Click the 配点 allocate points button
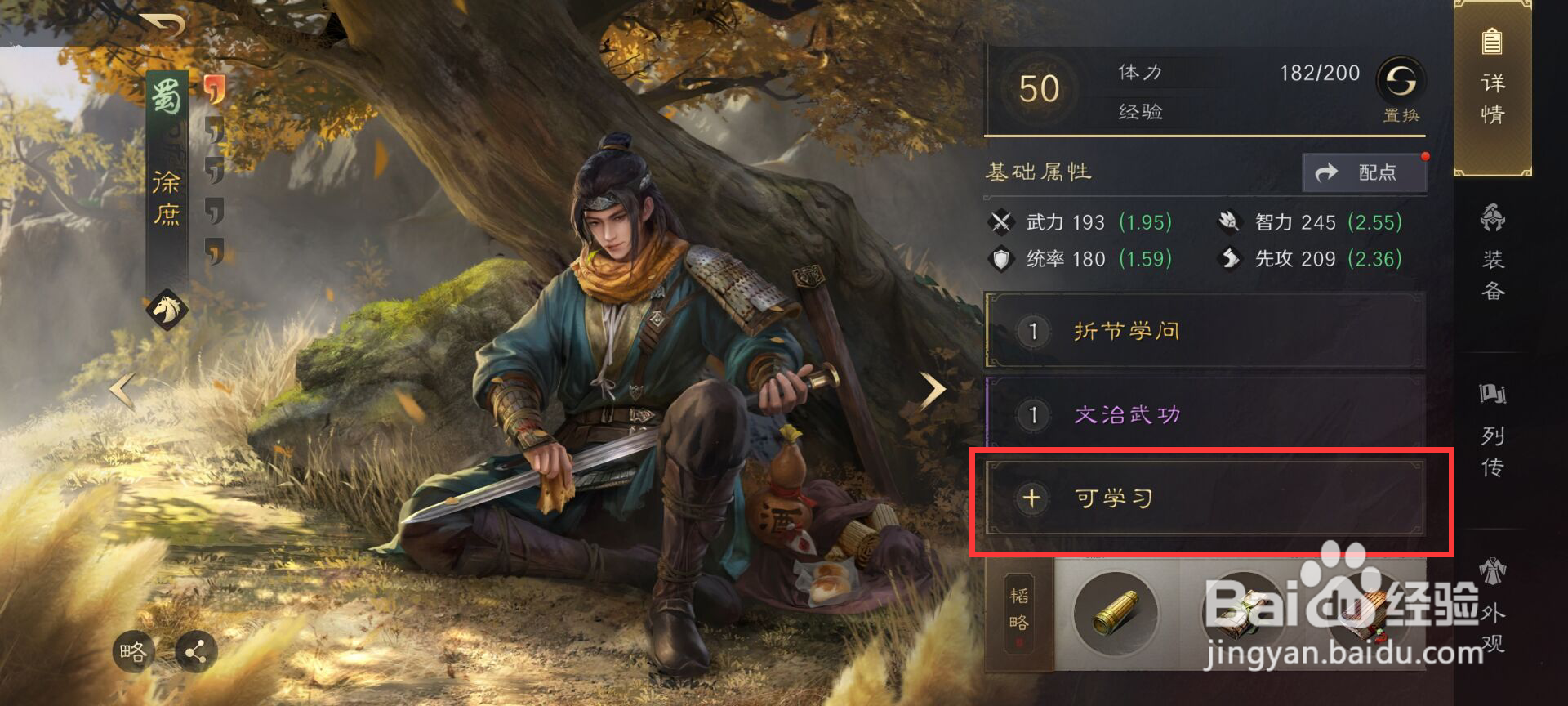The width and height of the screenshot is (1568, 706). [1364, 172]
